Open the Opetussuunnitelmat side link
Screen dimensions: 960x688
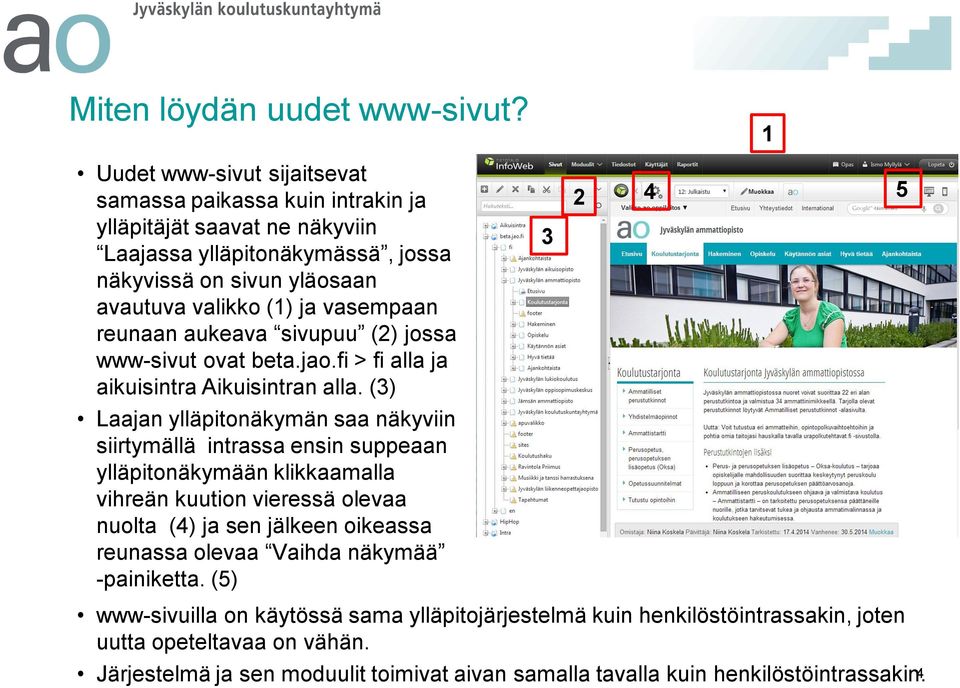point(654,484)
